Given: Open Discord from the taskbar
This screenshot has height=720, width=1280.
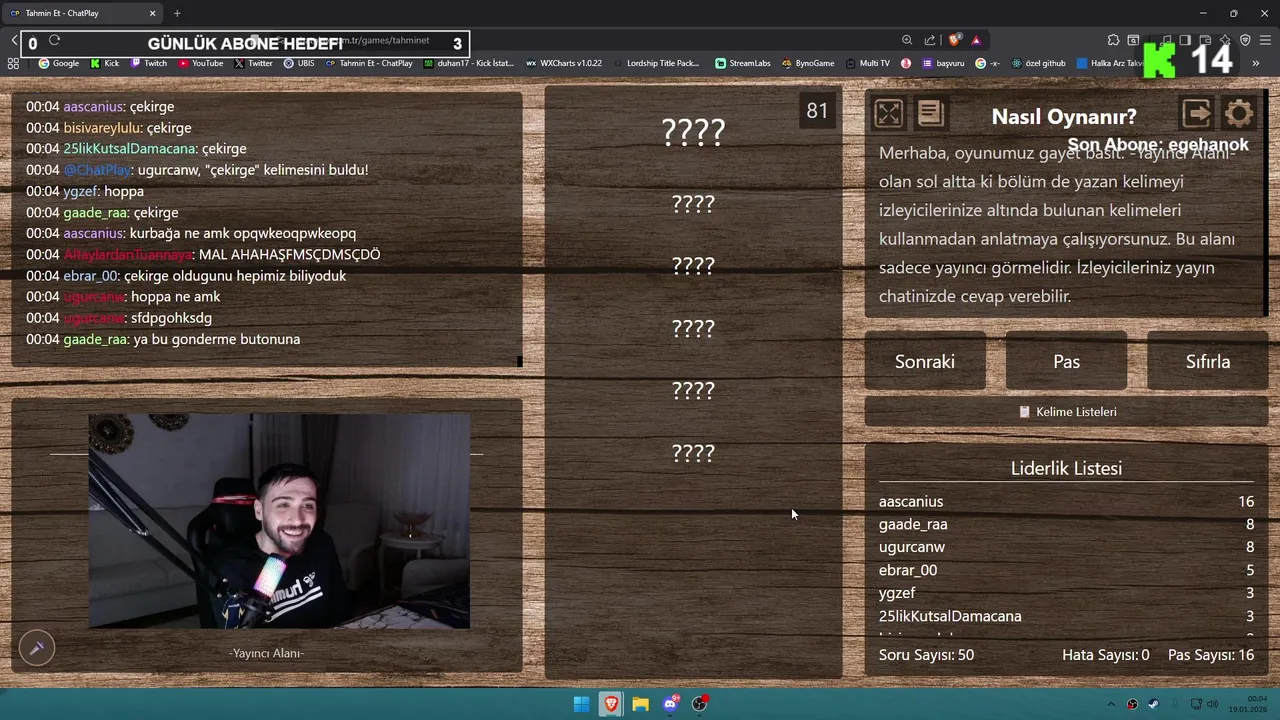Looking at the screenshot, I should tap(670, 704).
